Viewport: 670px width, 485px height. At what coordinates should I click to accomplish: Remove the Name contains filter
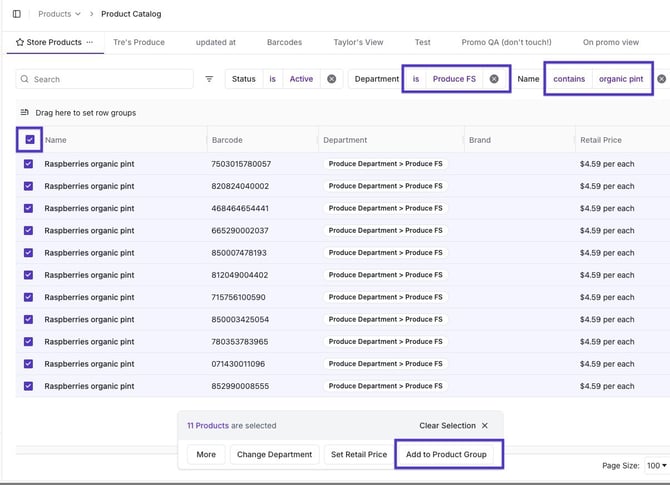pyautogui.click(x=661, y=79)
